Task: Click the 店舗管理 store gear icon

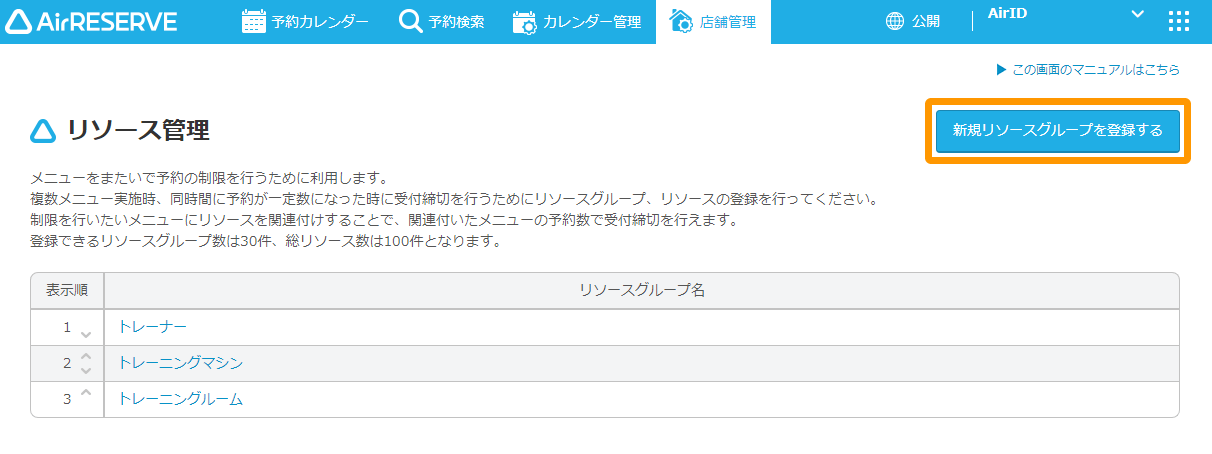Action: click(x=681, y=21)
